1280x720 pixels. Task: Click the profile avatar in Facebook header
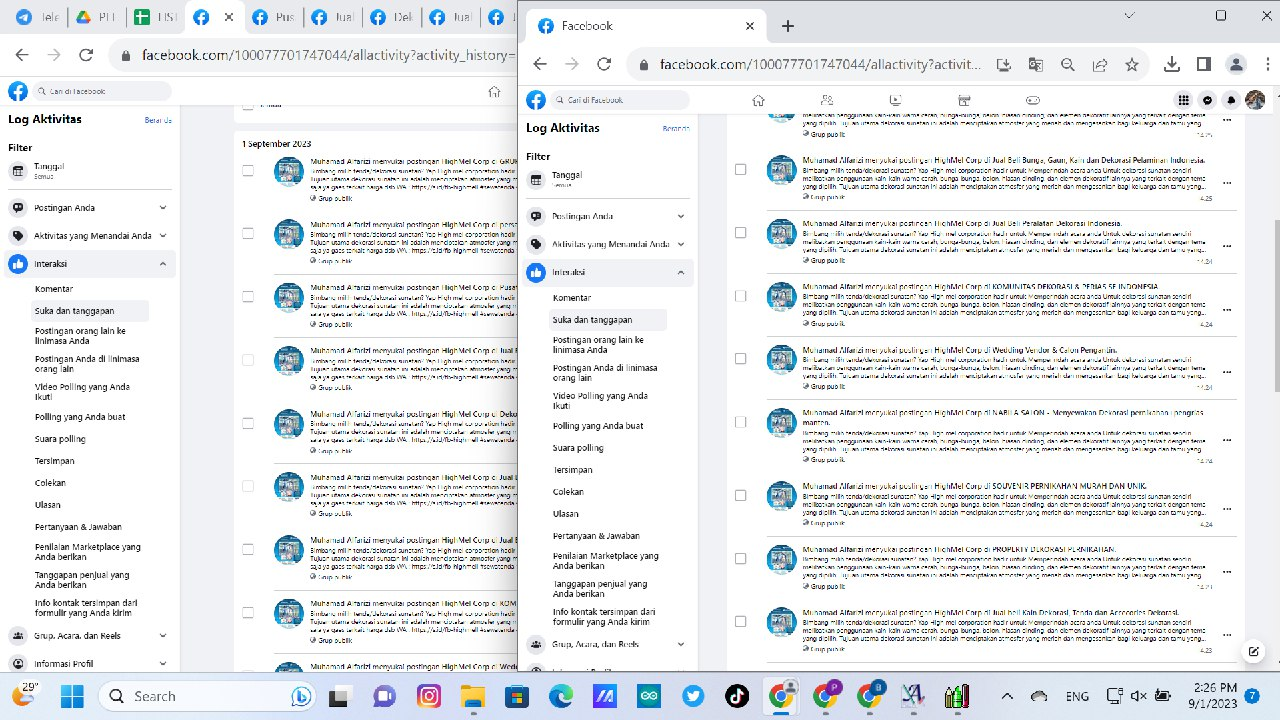[x=1255, y=100]
